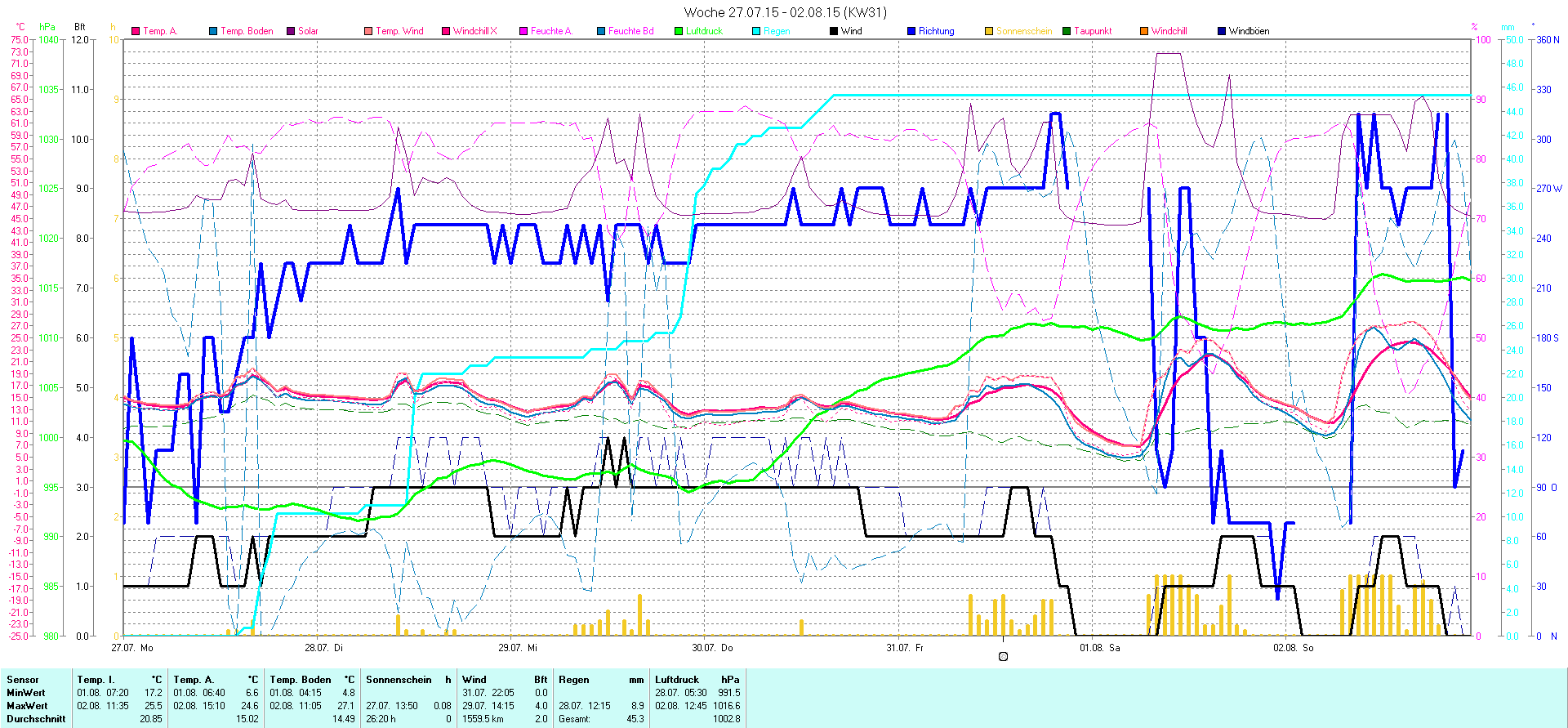This screenshot has width=1568, height=728.
Task: Click the blue Richtung legend square
Action: click(911, 31)
